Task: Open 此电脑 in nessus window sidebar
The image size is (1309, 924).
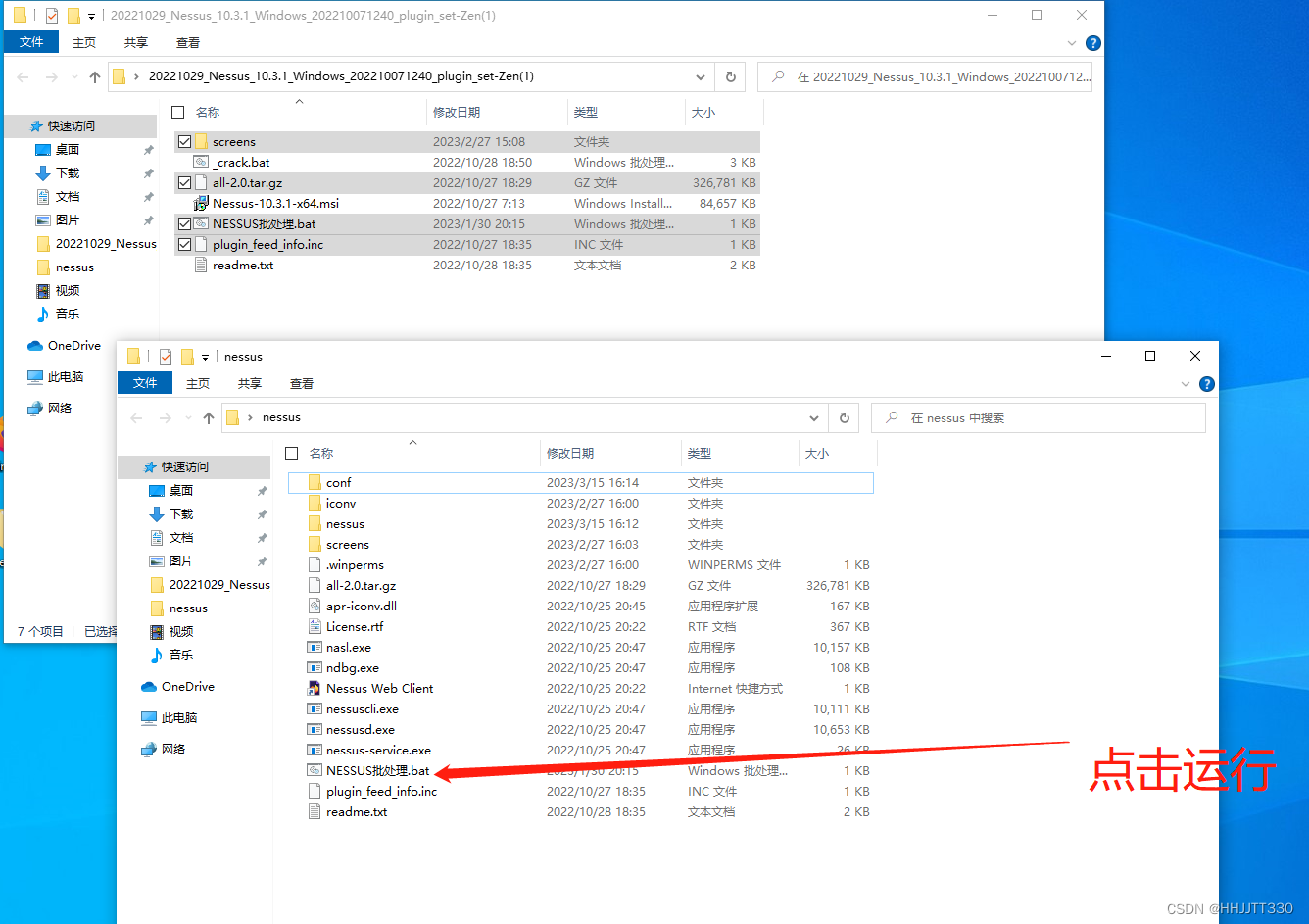Action: tap(178, 718)
